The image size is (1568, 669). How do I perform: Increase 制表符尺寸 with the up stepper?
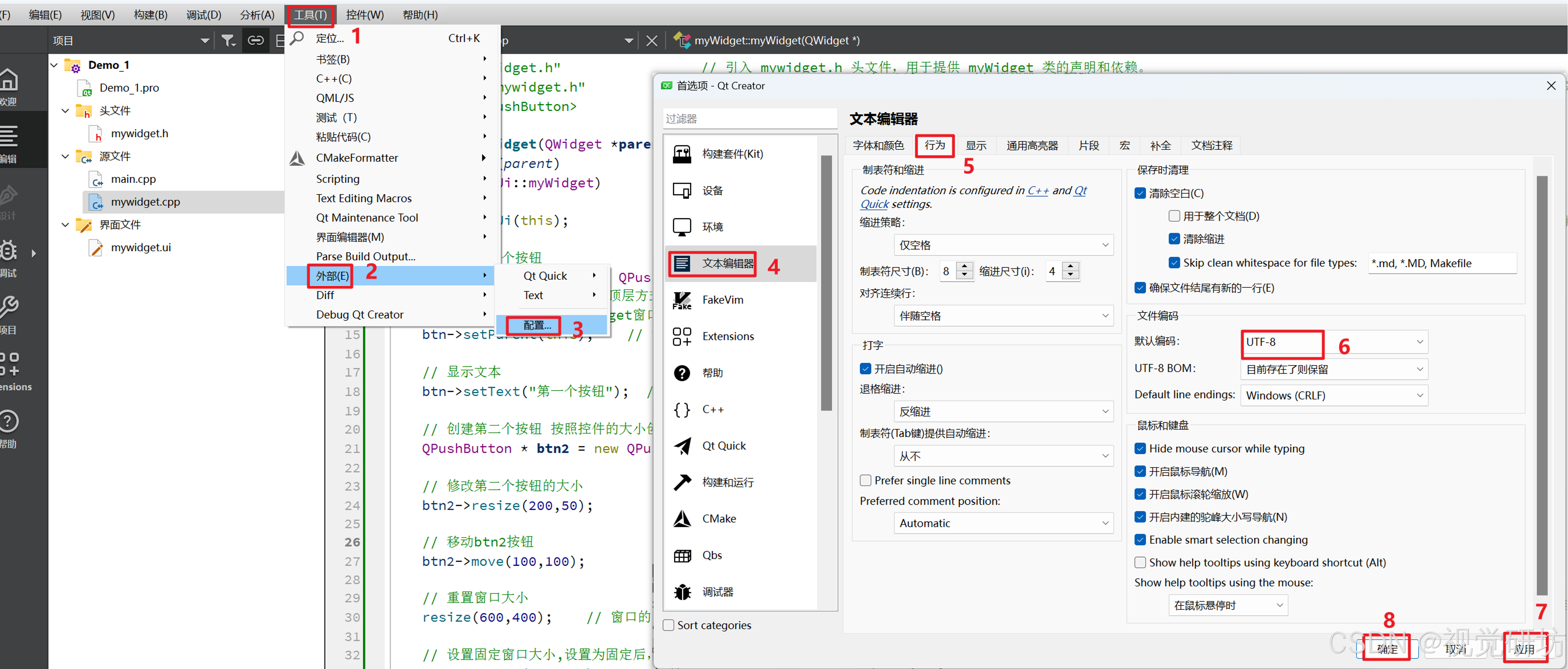964,266
